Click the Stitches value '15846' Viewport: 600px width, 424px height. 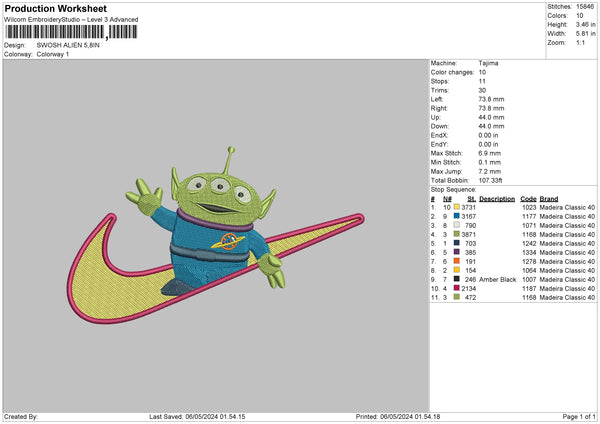pos(585,7)
